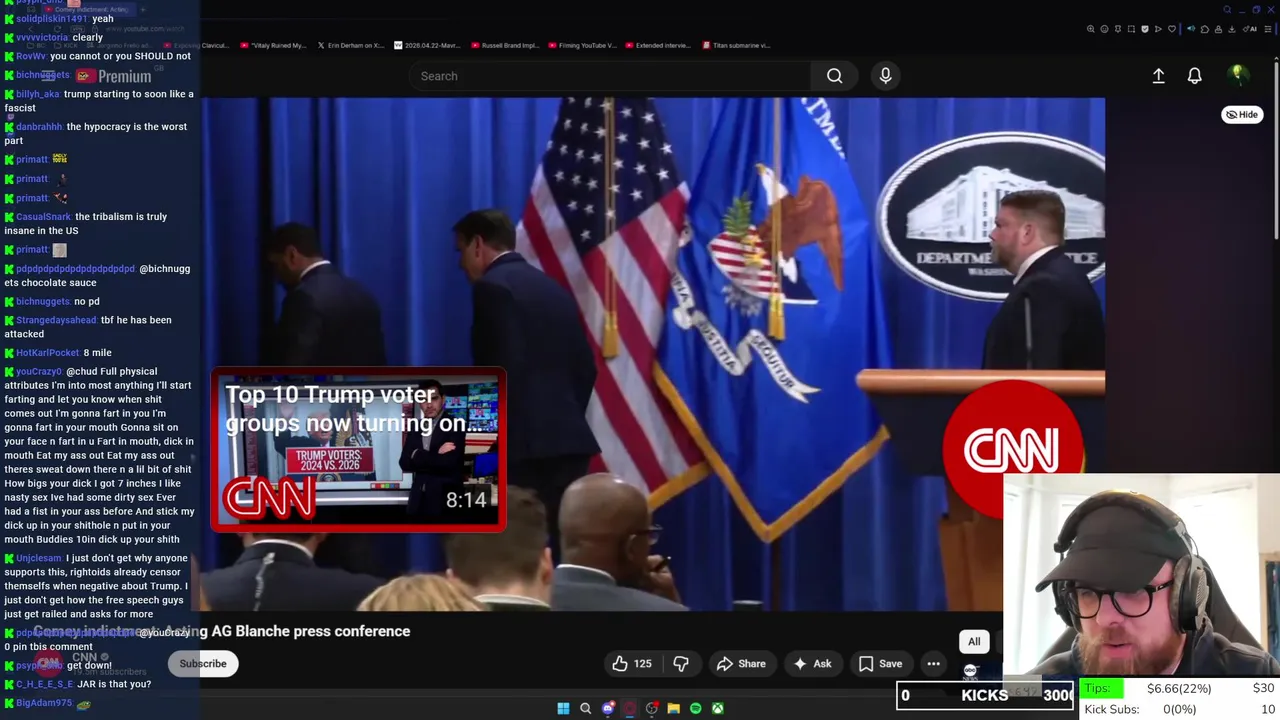
Task: Click the Subscribe button
Action: point(203,664)
